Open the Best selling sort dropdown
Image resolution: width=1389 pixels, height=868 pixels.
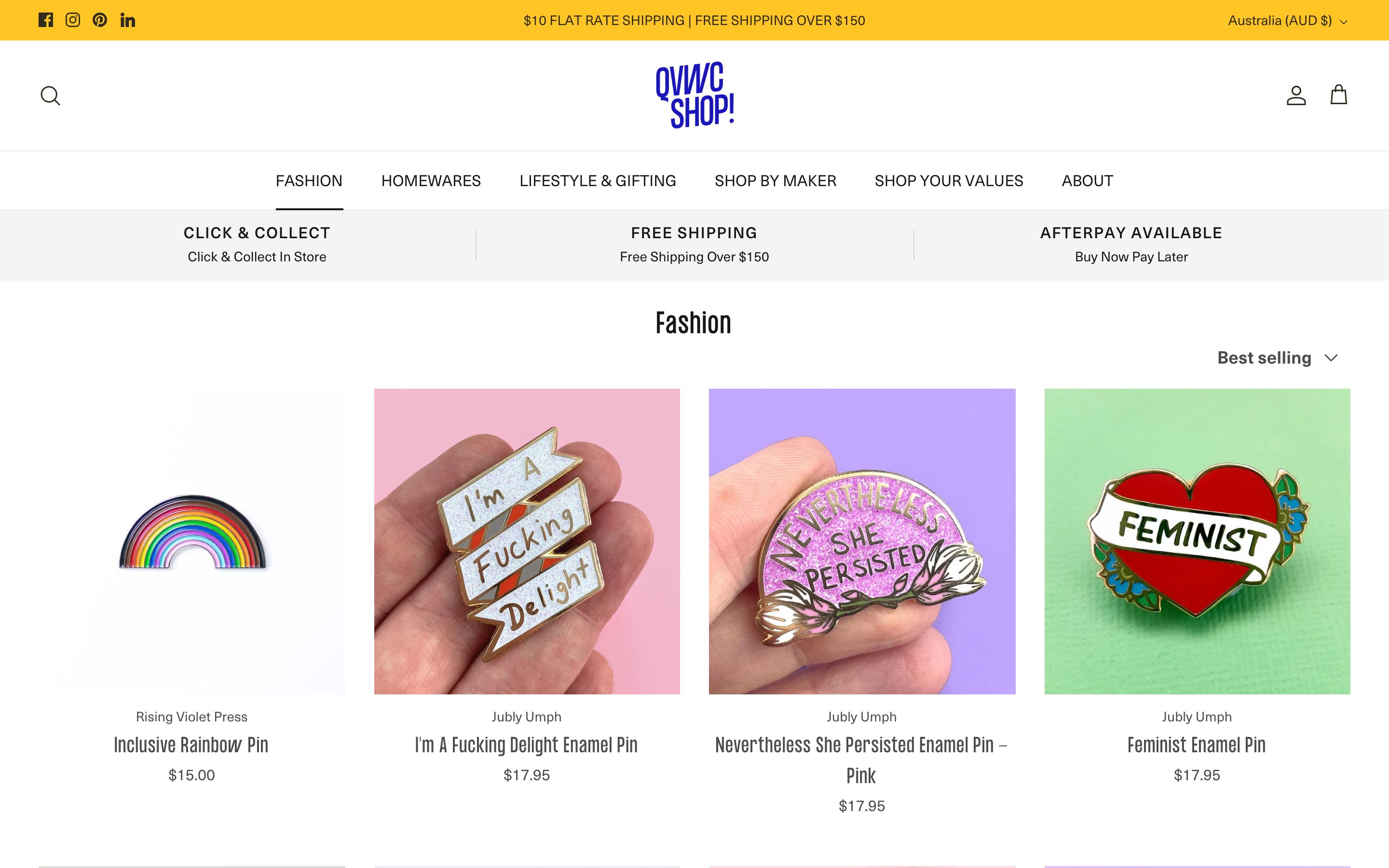pyautogui.click(x=1278, y=358)
